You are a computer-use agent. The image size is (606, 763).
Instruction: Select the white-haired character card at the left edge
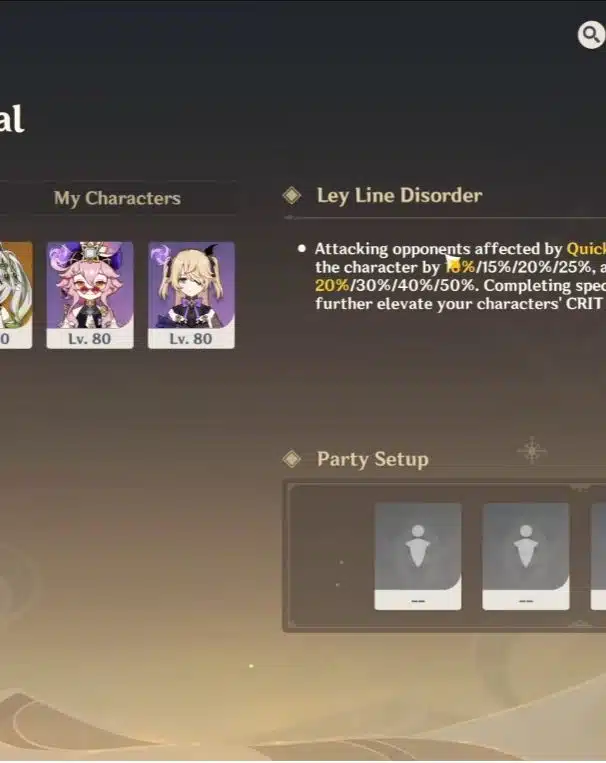click(16, 295)
